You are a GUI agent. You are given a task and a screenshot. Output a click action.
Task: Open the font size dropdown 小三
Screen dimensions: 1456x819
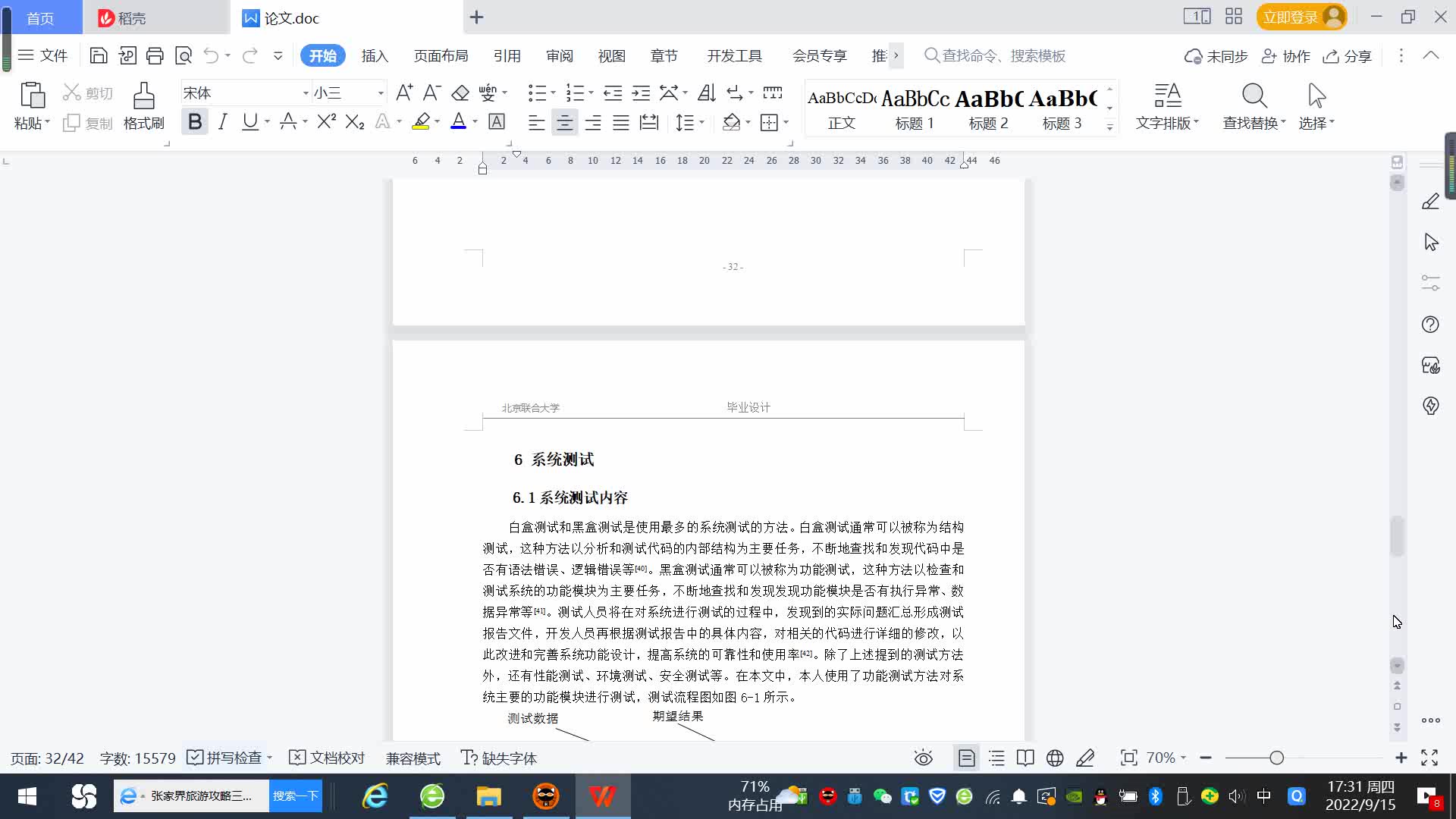click(381, 93)
